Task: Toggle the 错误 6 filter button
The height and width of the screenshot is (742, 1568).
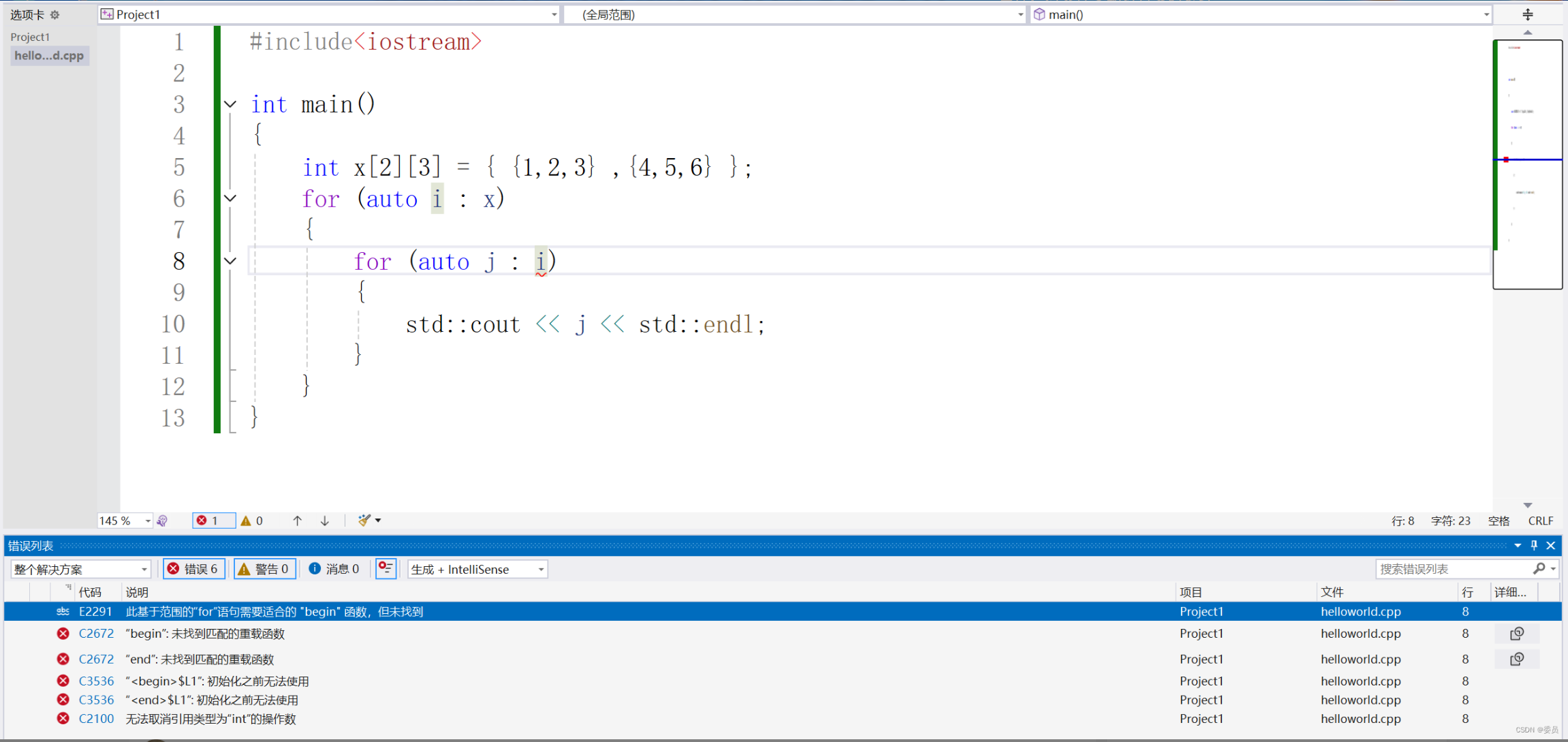Action: coord(193,568)
